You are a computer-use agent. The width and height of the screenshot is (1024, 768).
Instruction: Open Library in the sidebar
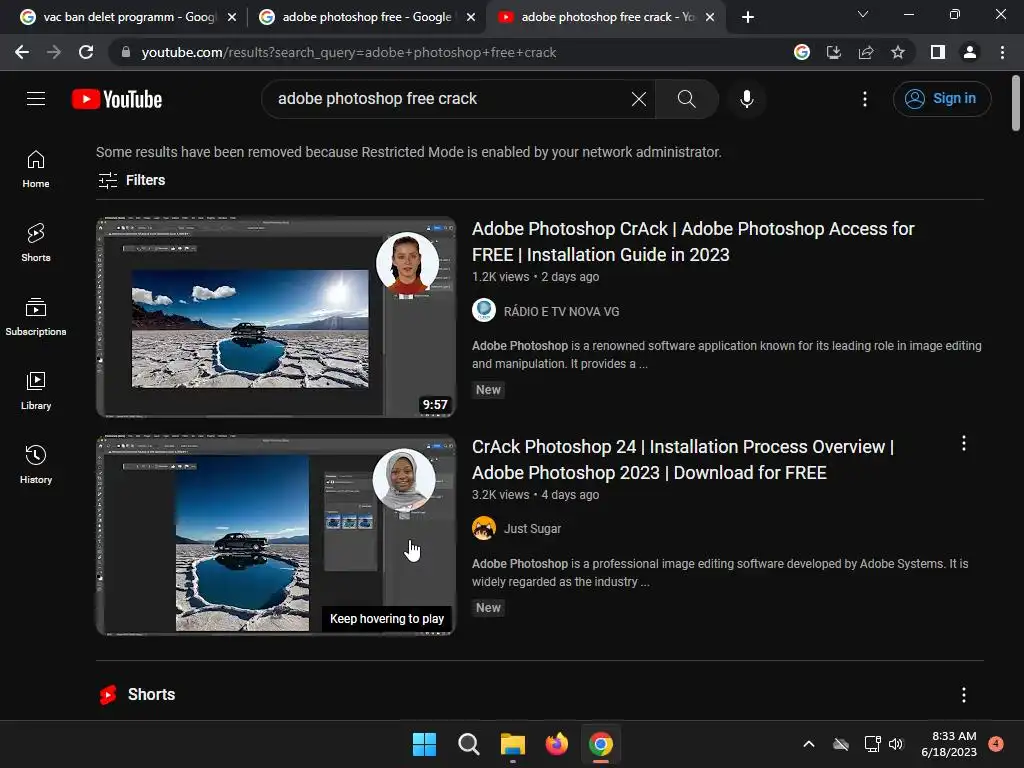(36, 391)
